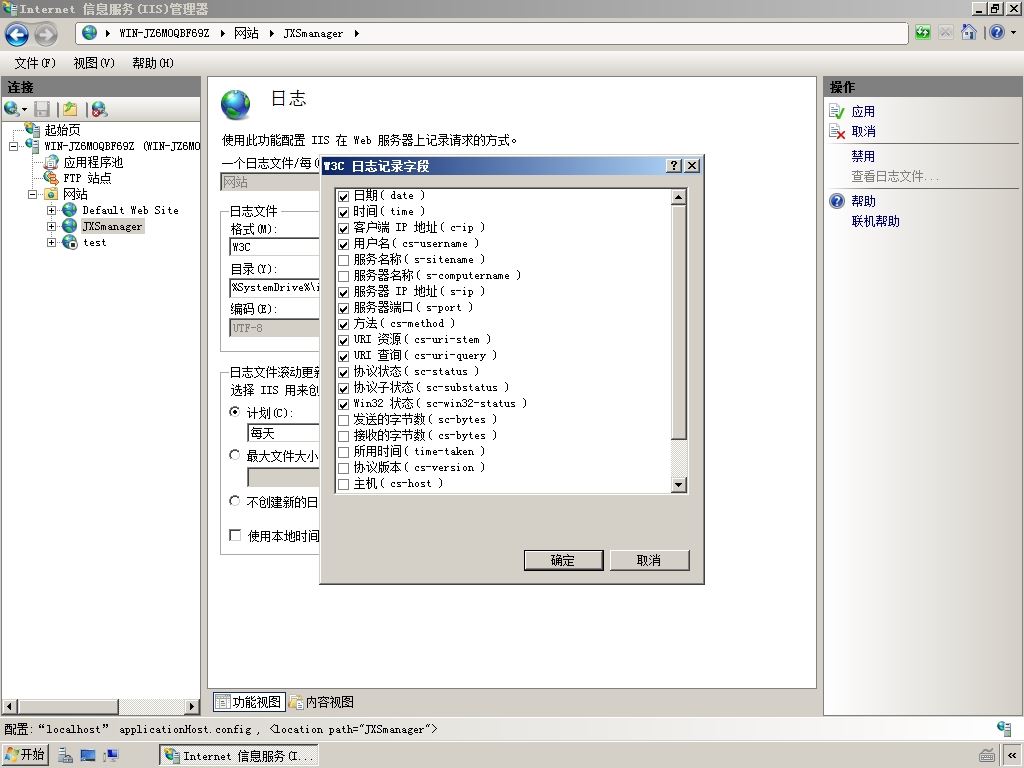Enable 所用时间 (time-taken) field
Viewport: 1024px width, 768px height.
[x=344, y=452]
